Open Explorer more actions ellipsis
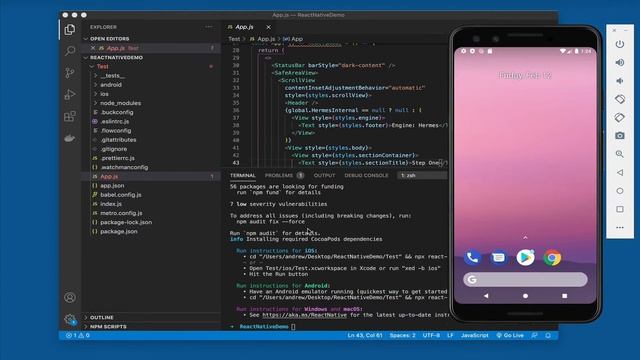The height and width of the screenshot is (360, 640). 209,27
